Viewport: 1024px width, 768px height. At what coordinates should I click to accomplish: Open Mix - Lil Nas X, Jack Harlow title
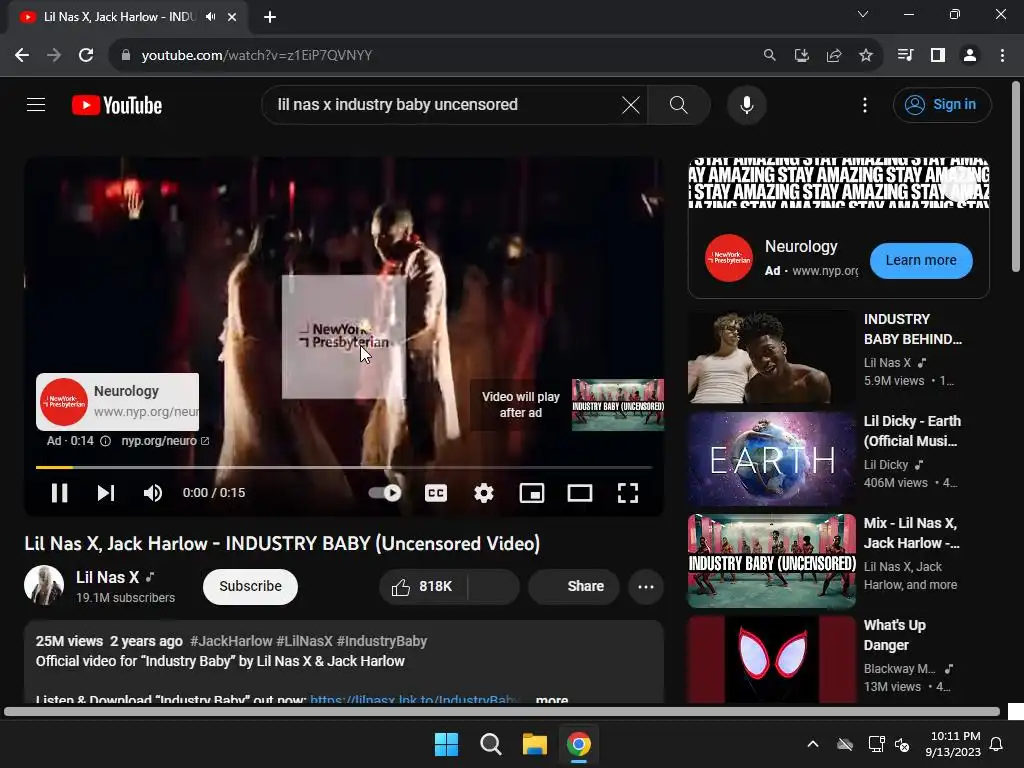911,533
